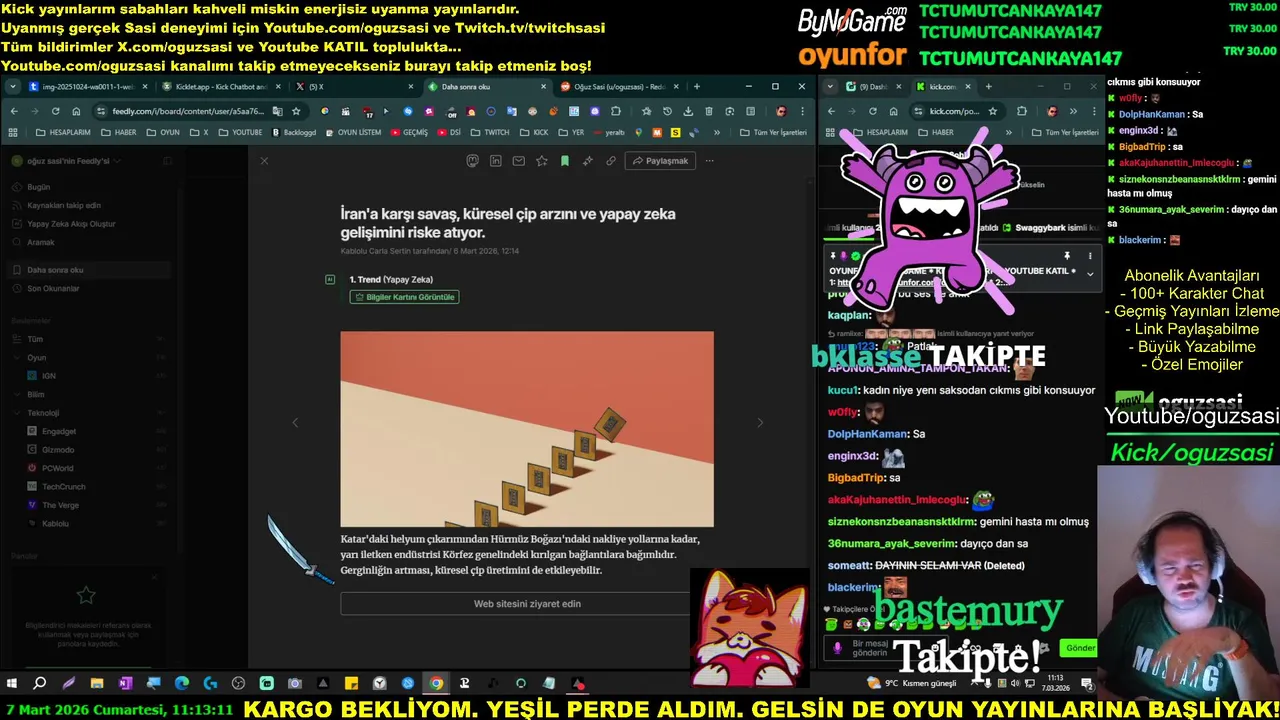The width and height of the screenshot is (1280, 720).
Task: Open Chrome downloads icon
Action: pyautogui.click(x=687, y=111)
